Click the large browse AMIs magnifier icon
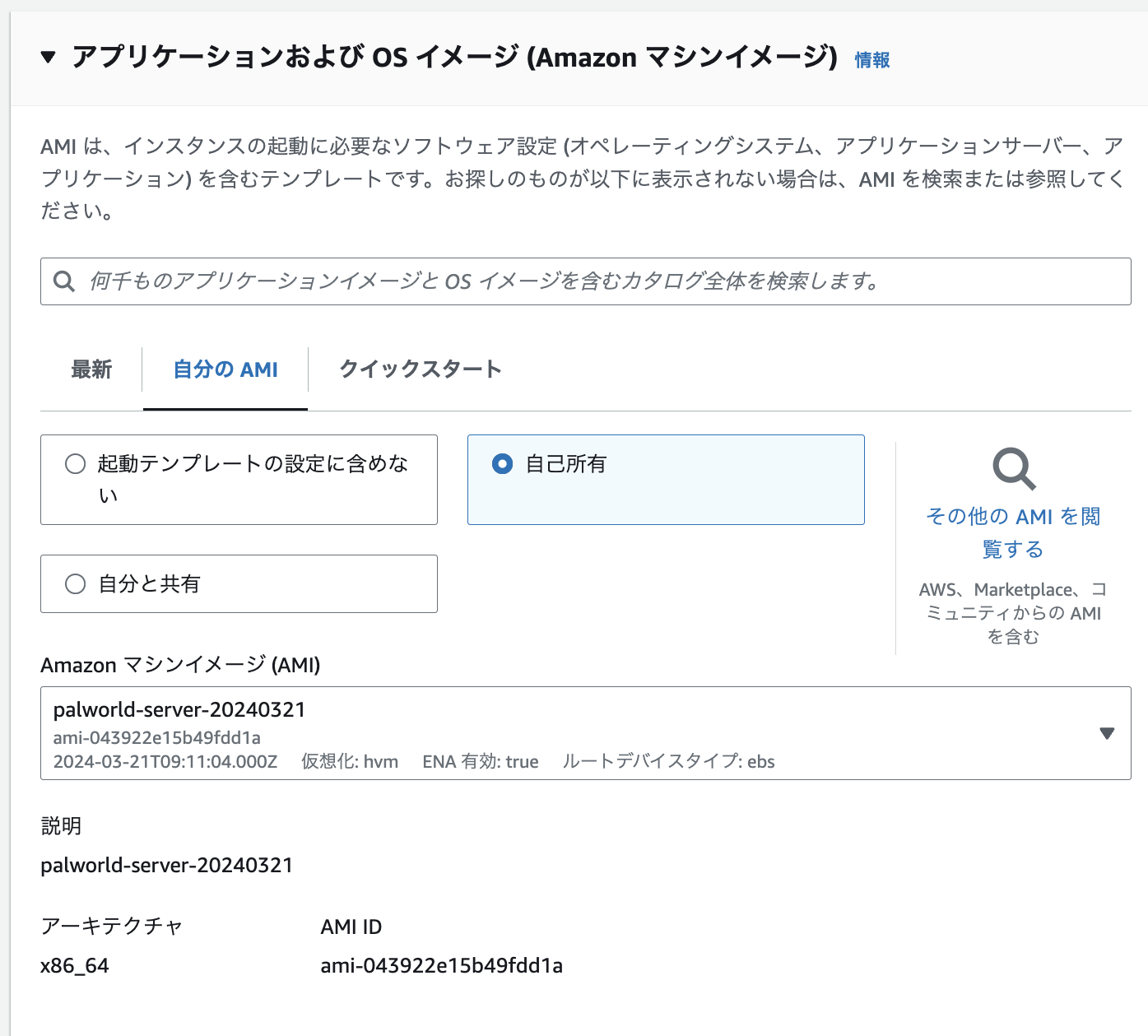 tap(1013, 469)
